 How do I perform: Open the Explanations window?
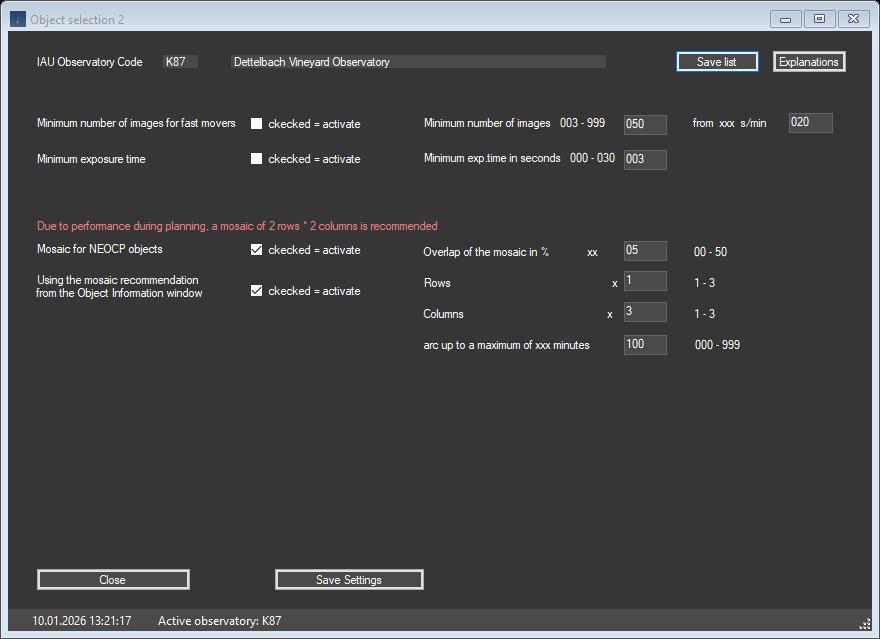(x=808, y=61)
